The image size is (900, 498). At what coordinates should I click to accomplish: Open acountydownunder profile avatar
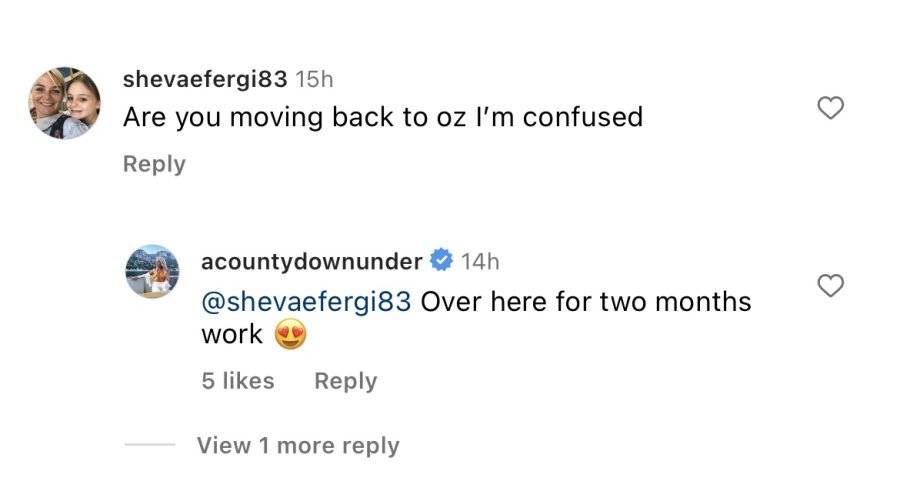(x=152, y=271)
